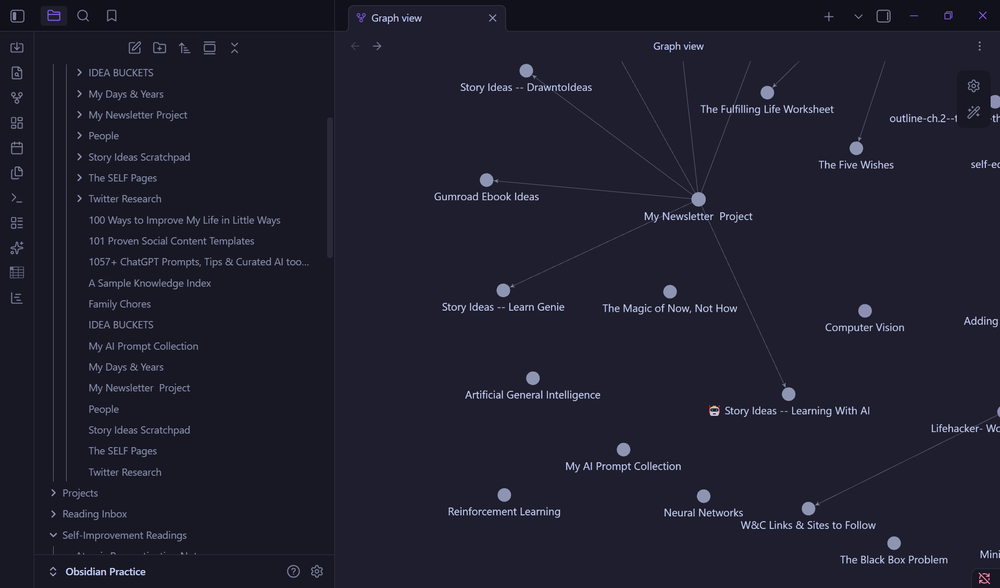Open the search magnifier icon
The height and width of the screenshot is (588, 1000).
click(83, 16)
